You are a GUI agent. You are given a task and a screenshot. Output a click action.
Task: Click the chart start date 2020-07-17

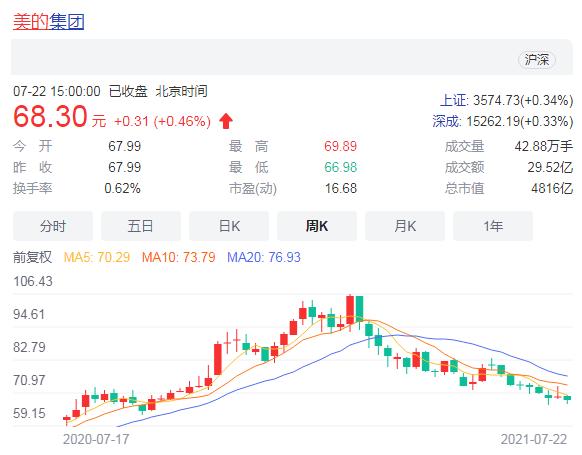coord(96,439)
